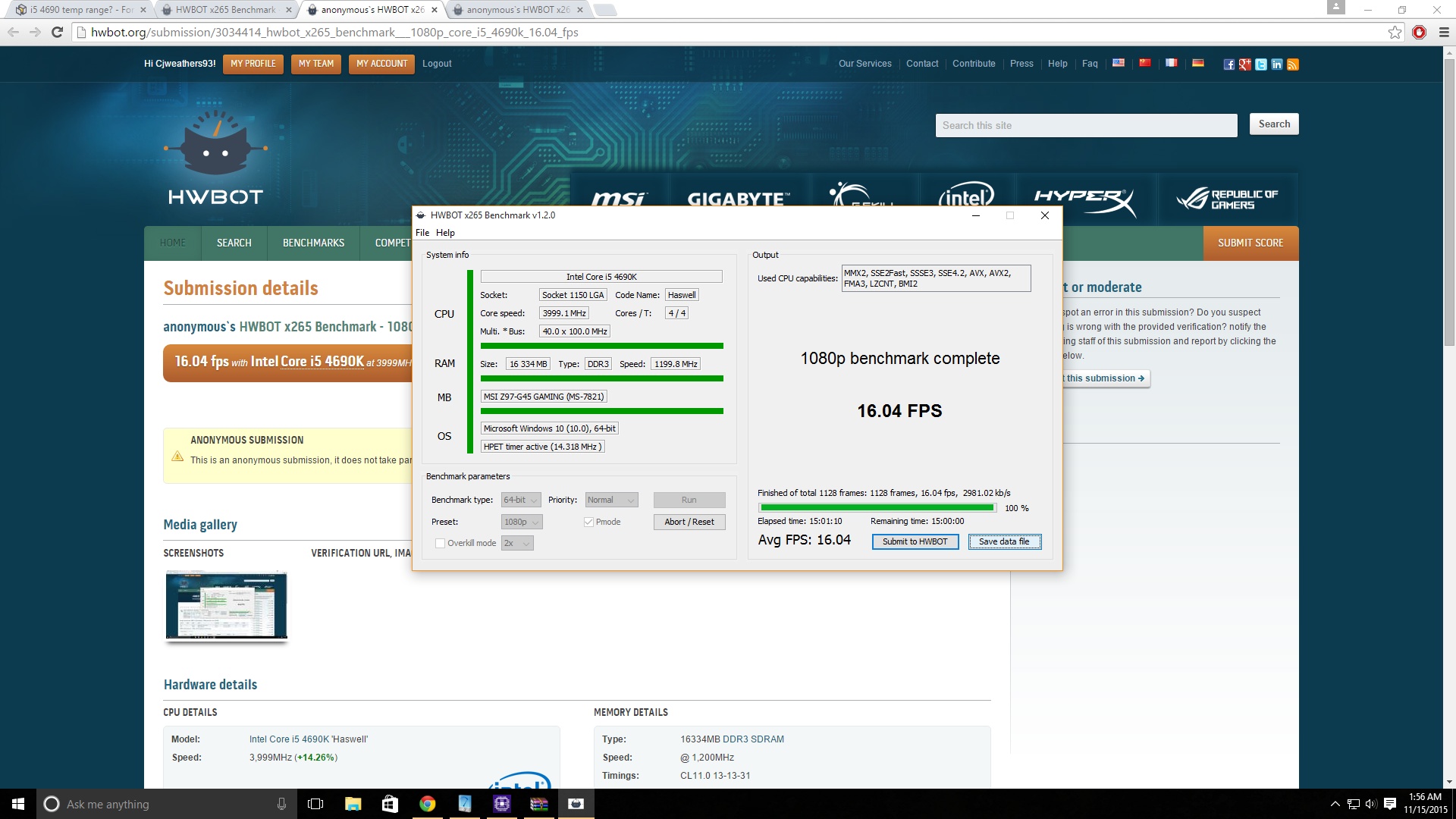
Task: Click the 'Search this site' field
Action: 1086,125
